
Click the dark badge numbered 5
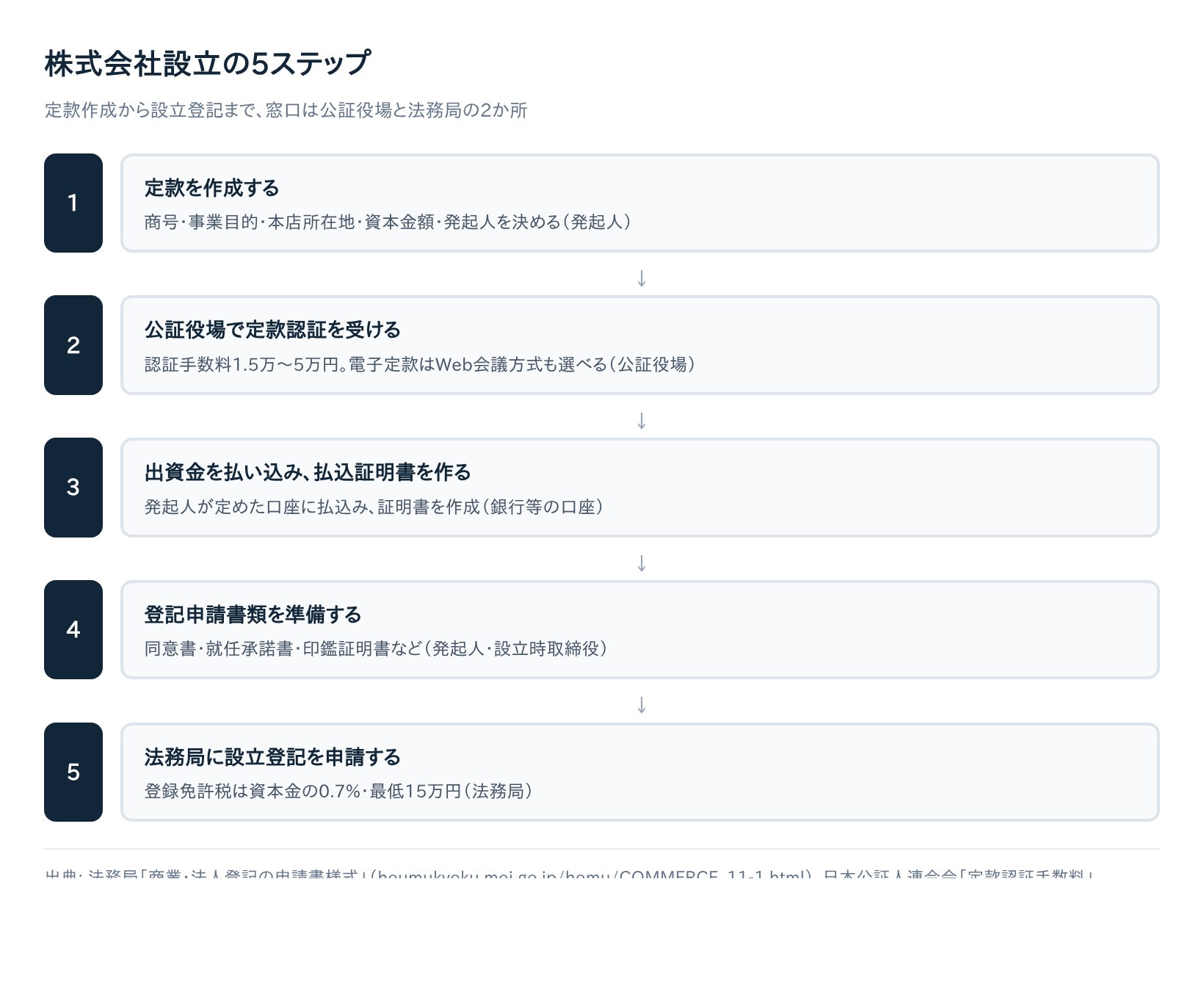[x=73, y=772]
